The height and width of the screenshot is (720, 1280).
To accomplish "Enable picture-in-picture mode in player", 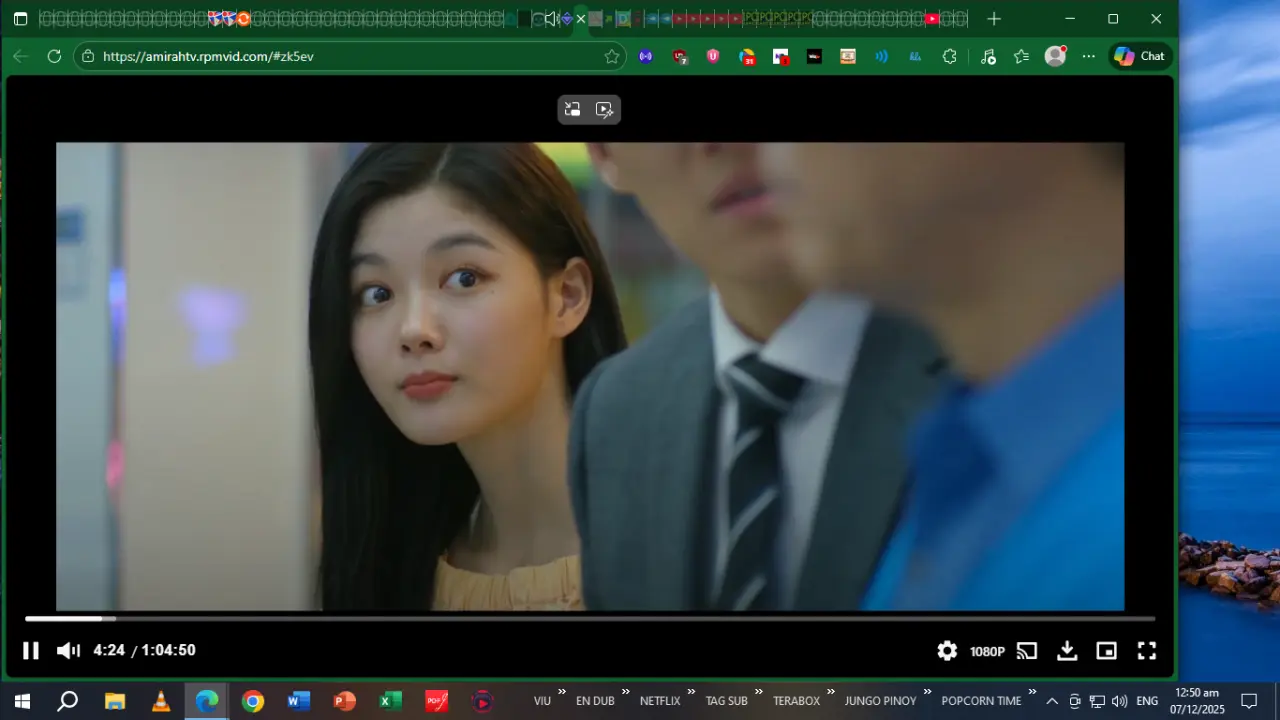I will click(1106, 651).
